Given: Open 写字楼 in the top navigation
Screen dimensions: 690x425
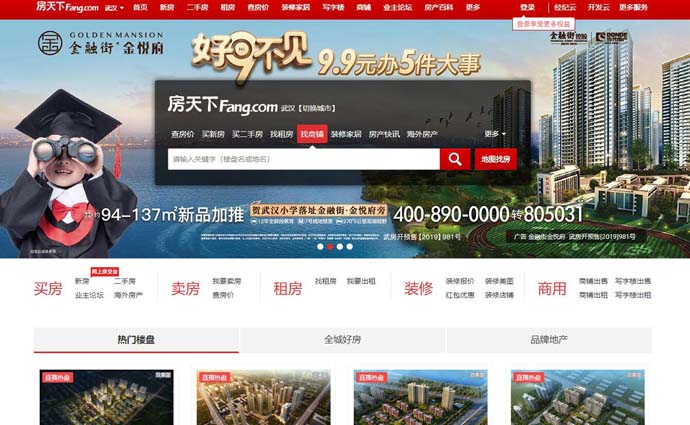Looking at the screenshot, I should click(x=333, y=7).
